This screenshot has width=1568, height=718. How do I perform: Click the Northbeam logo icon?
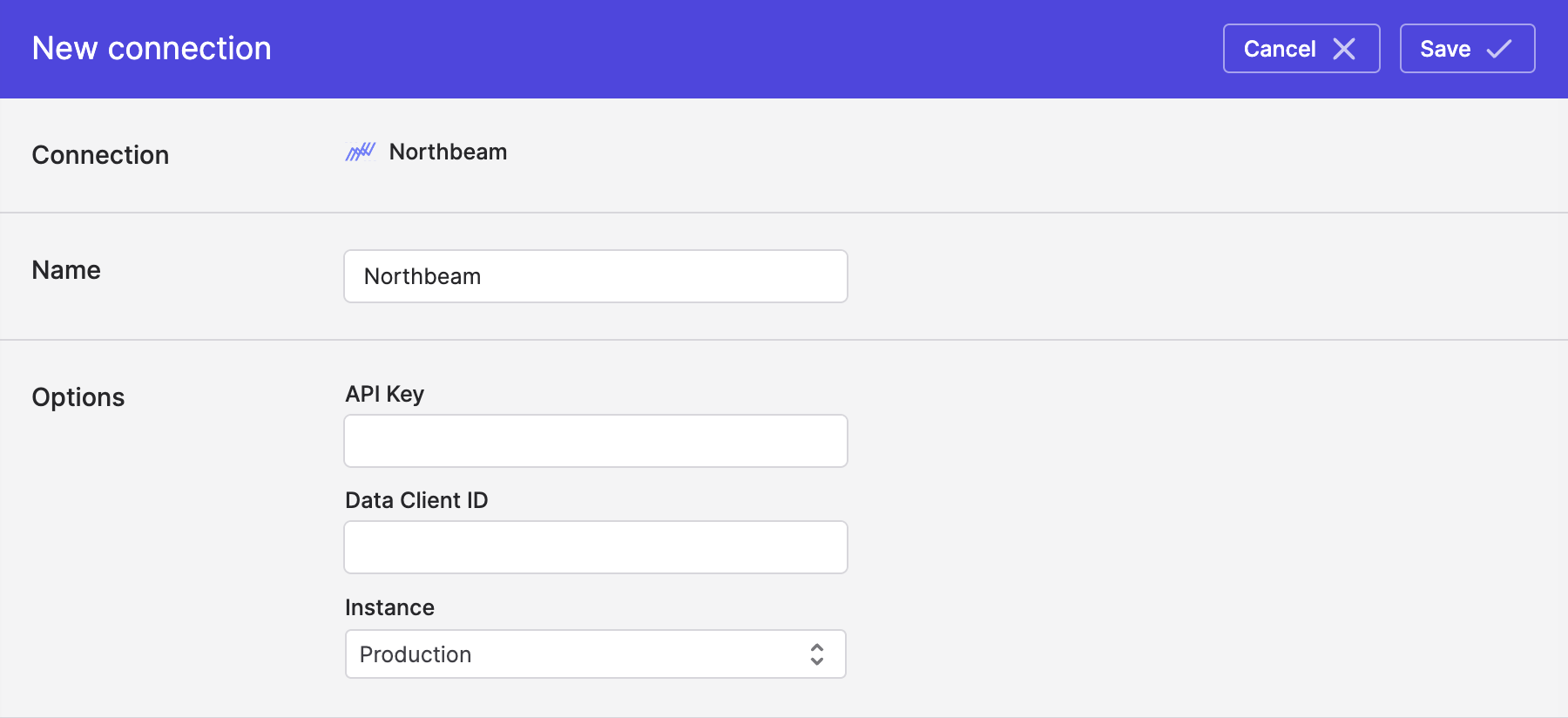[x=360, y=152]
